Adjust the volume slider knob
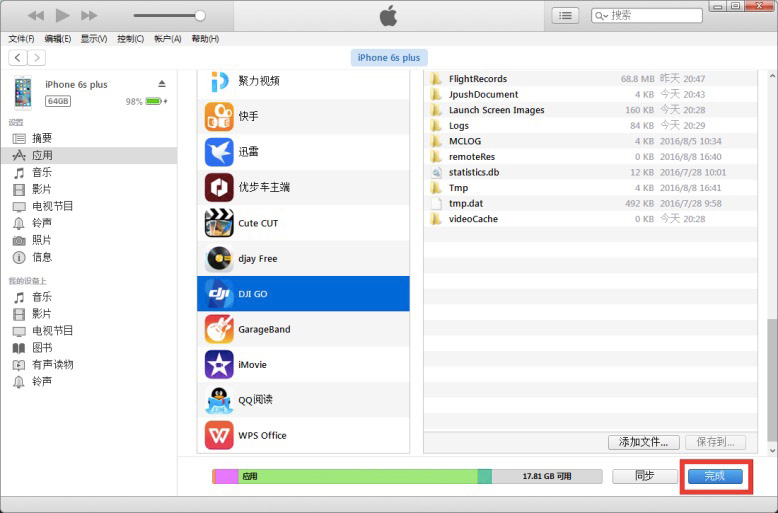 tap(200, 15)
